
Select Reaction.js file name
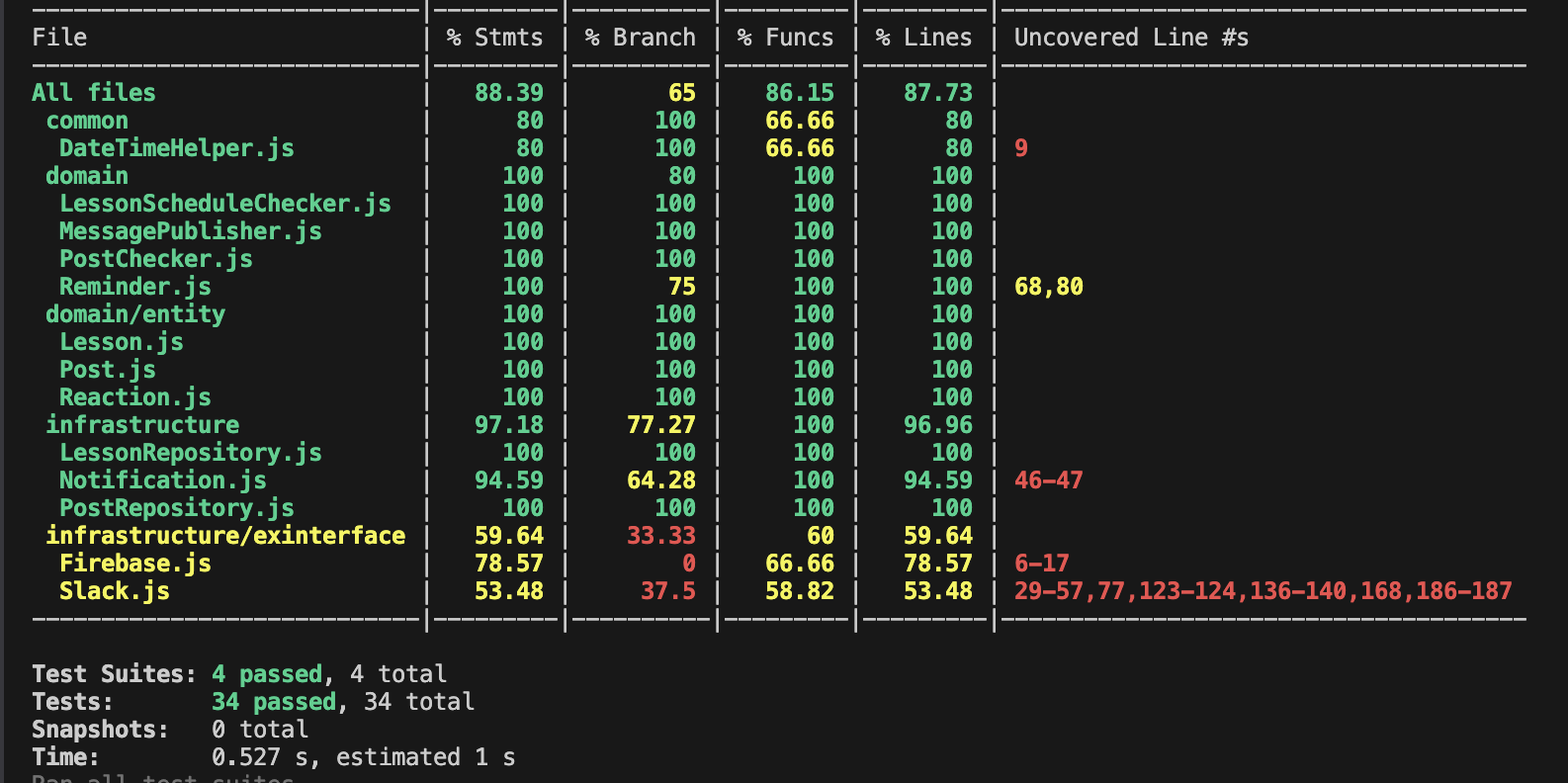[135, 397]
